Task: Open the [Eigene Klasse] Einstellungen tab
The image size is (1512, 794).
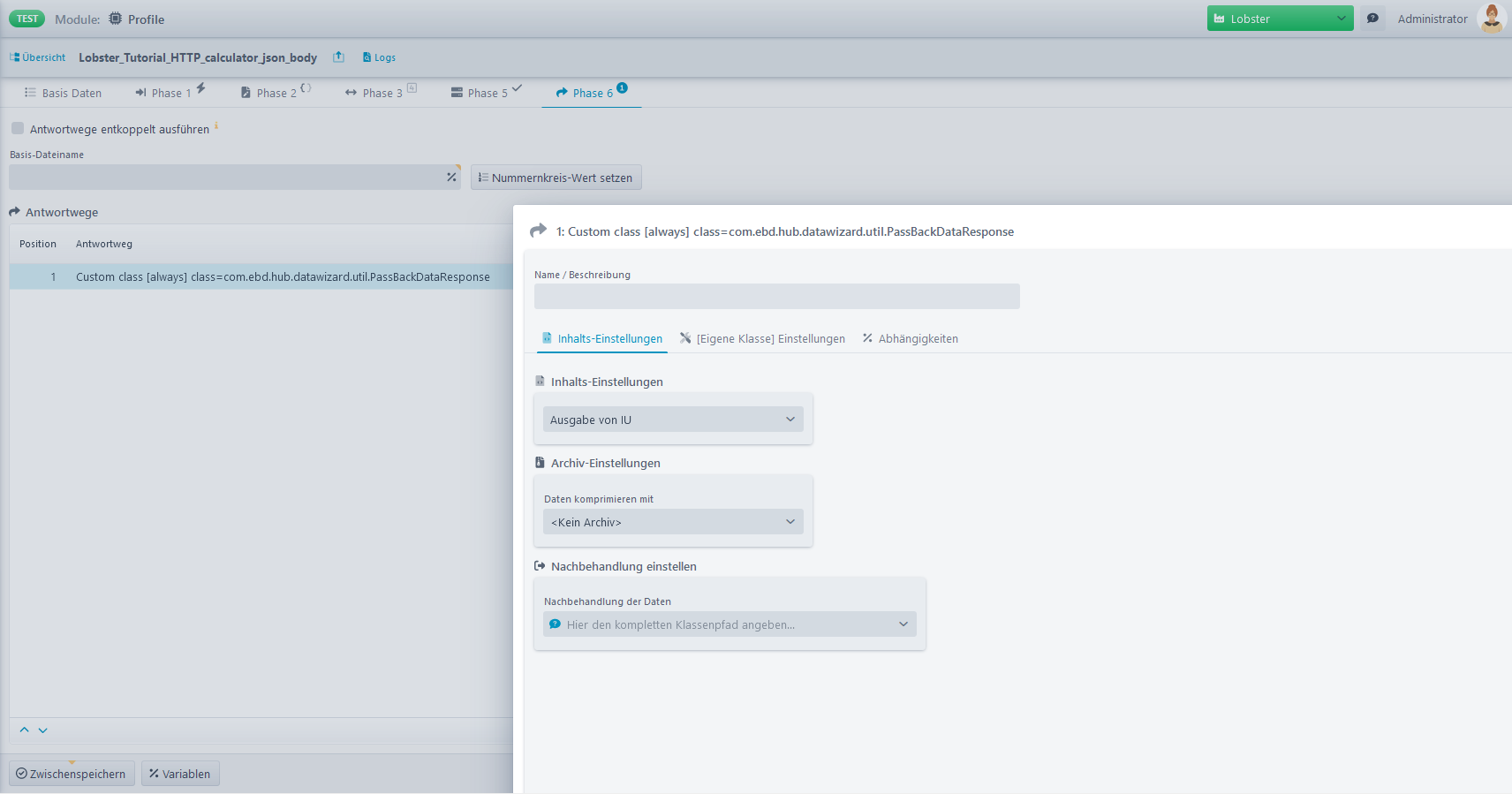Action: [762, 339]
